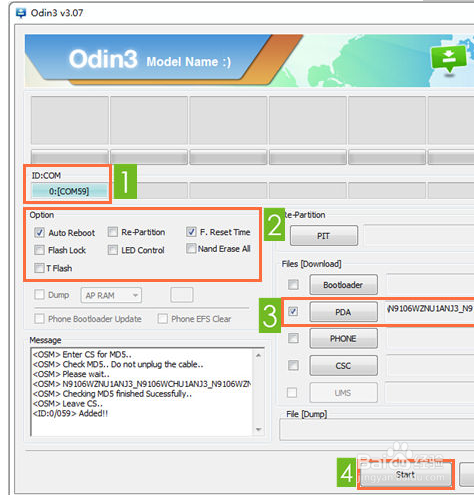Viewport: 474px width, 495px height.
Task: Check the Phone EFS Clear option
Action: tap(163, 319)
